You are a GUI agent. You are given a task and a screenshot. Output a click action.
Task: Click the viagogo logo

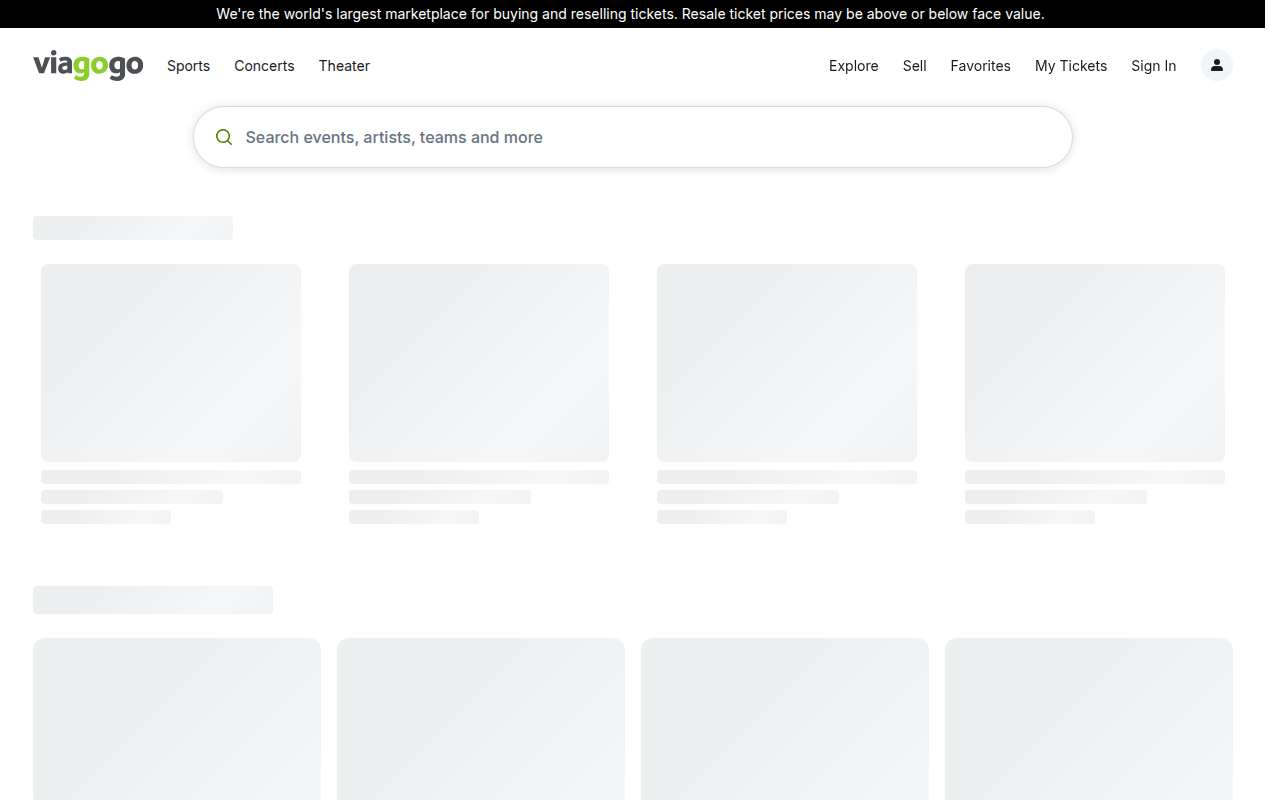point(88,66)
